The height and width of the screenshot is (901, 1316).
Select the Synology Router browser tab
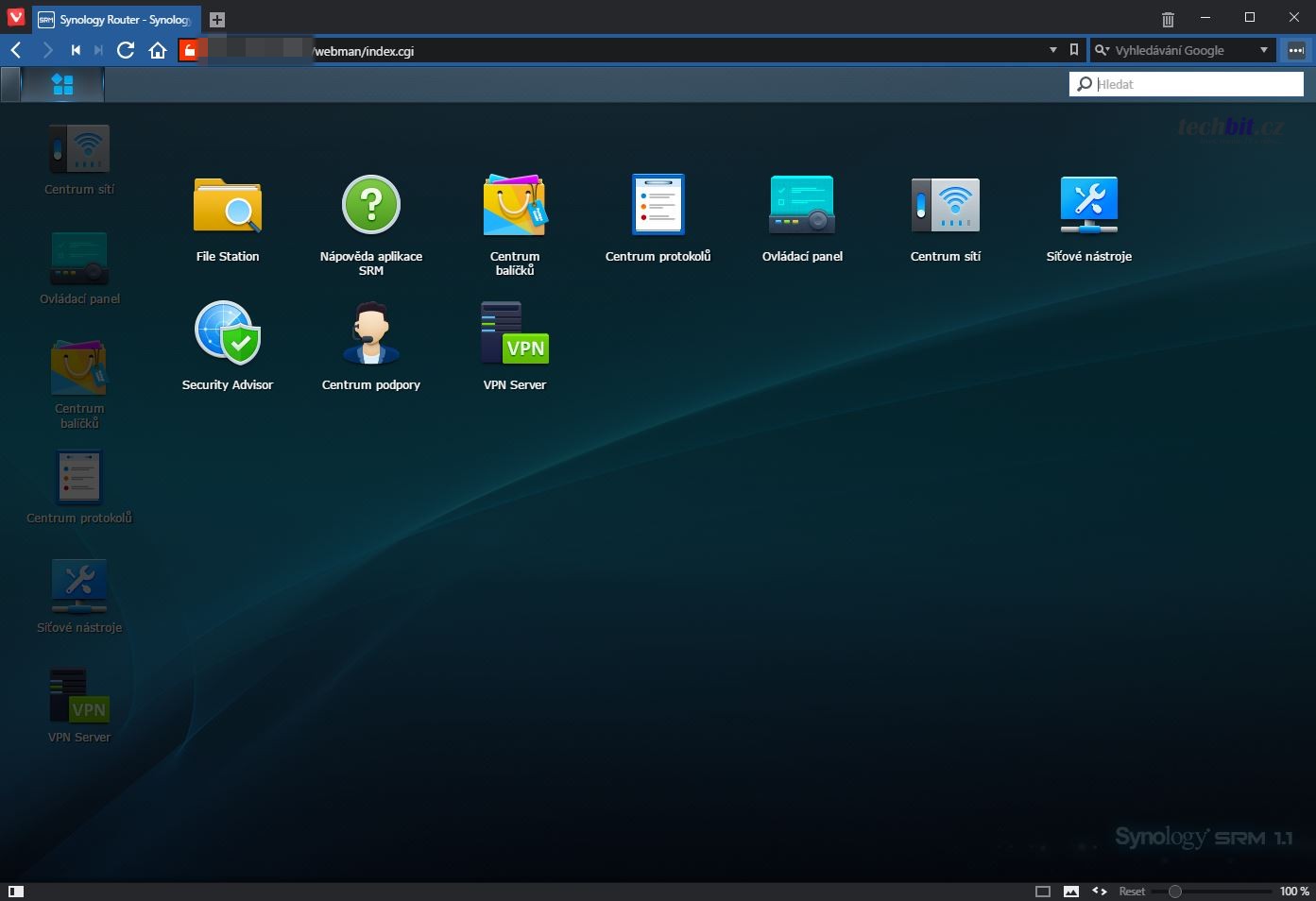tap(115, 20)
